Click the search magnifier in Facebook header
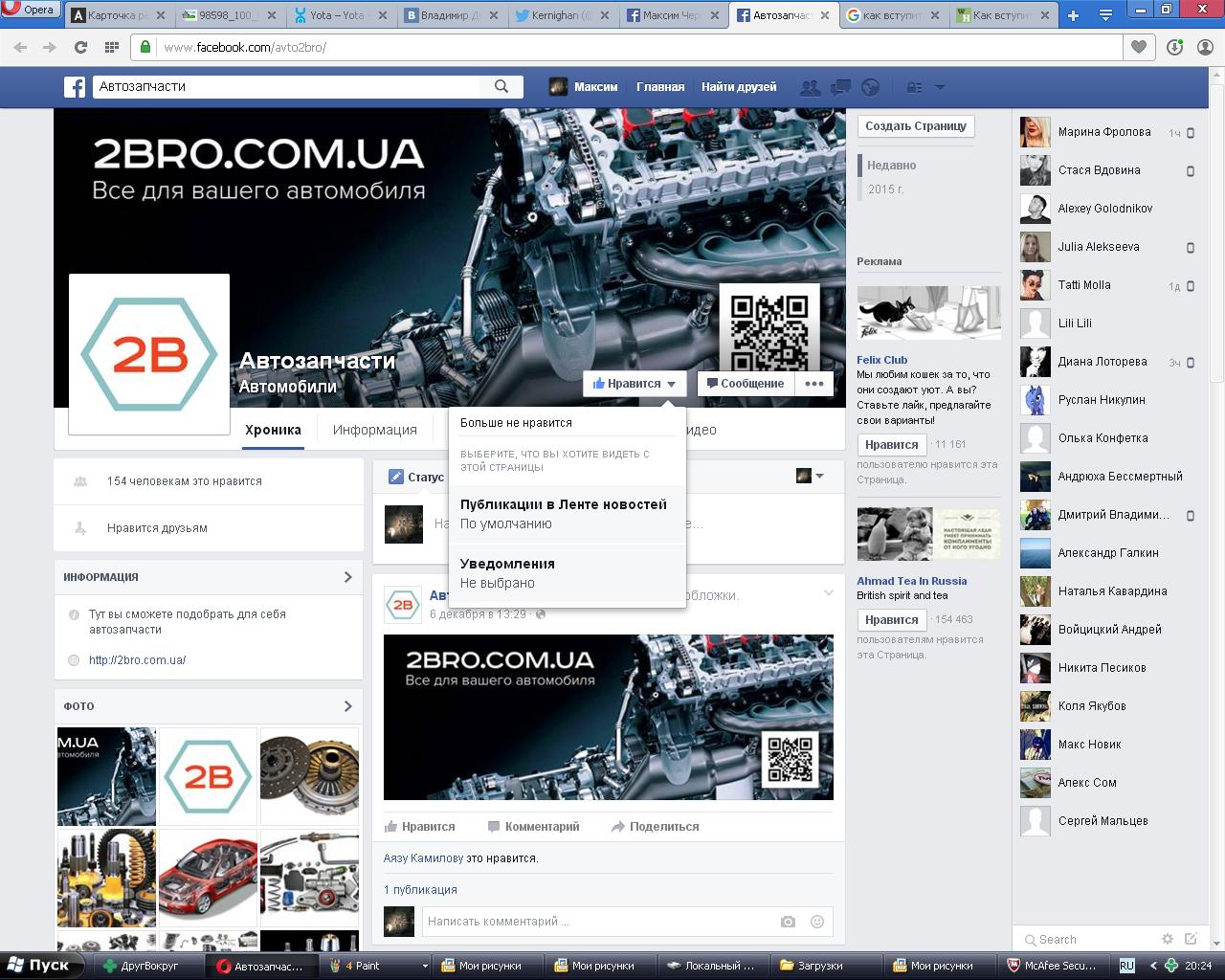 pos(501,86)
